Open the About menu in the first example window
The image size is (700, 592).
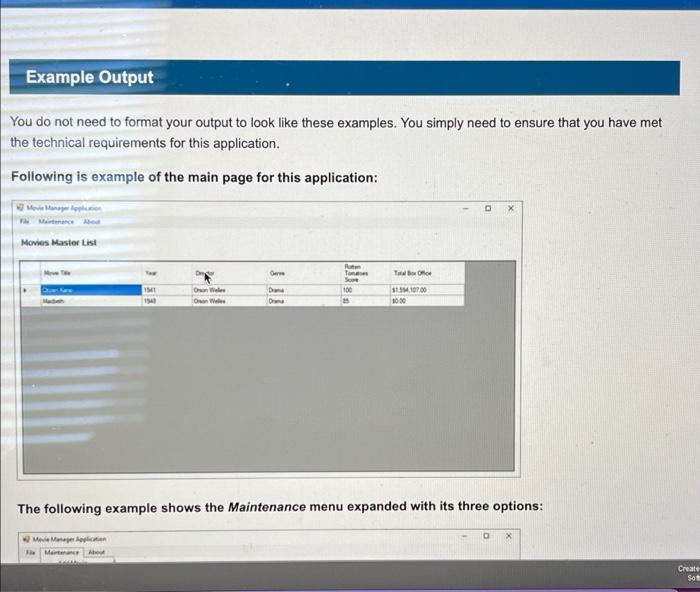tap(92, 221)
